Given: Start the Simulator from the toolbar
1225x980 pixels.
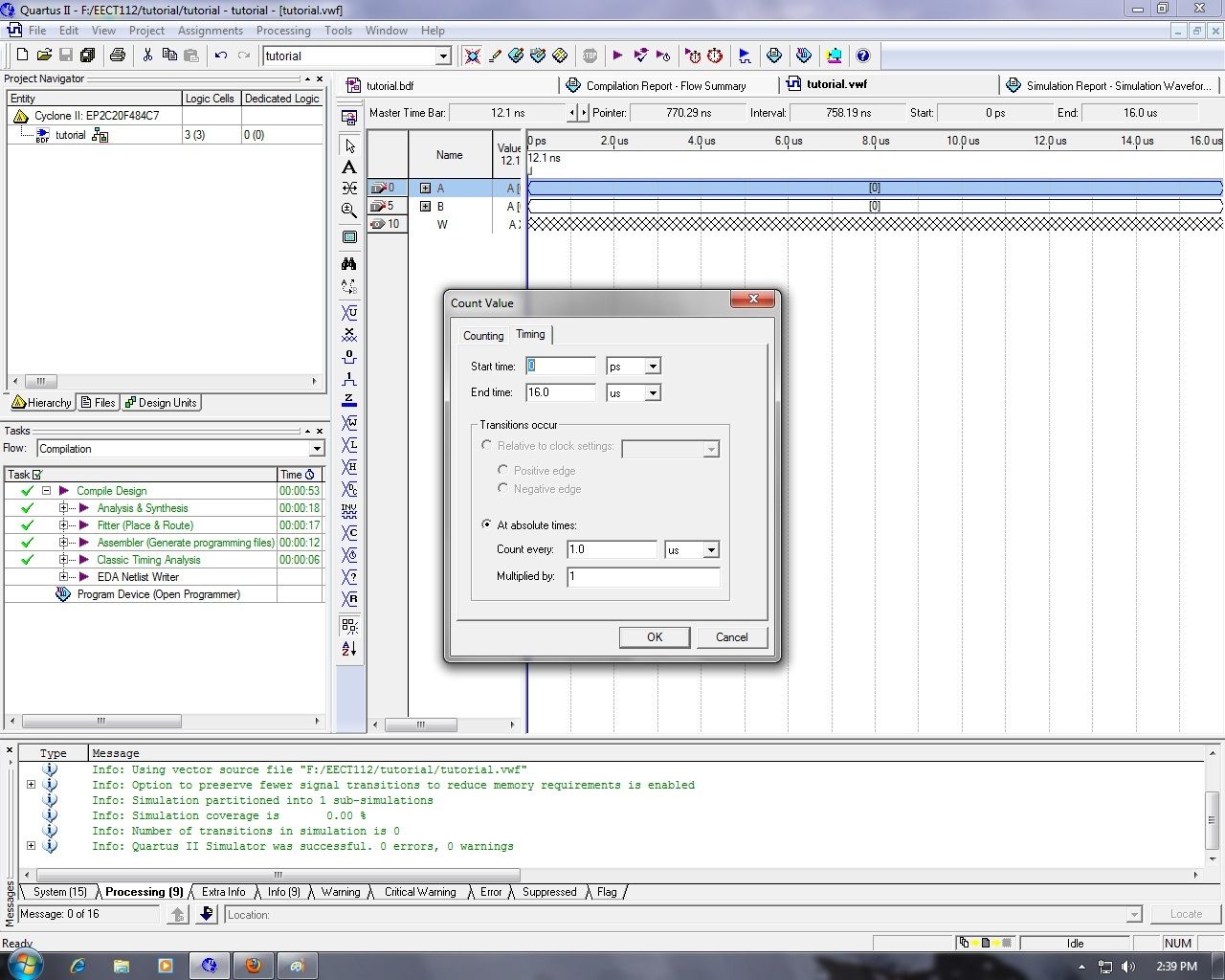Looking at the screenshot, I should tap(744, 56).
